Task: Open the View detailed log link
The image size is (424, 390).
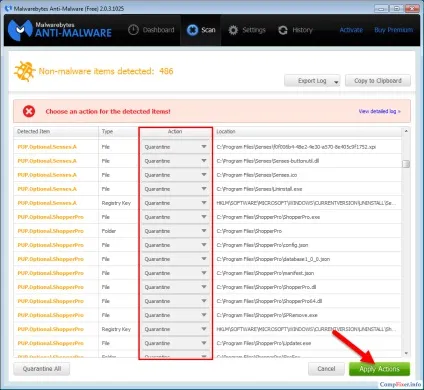Action: click(x=380, y=111)
